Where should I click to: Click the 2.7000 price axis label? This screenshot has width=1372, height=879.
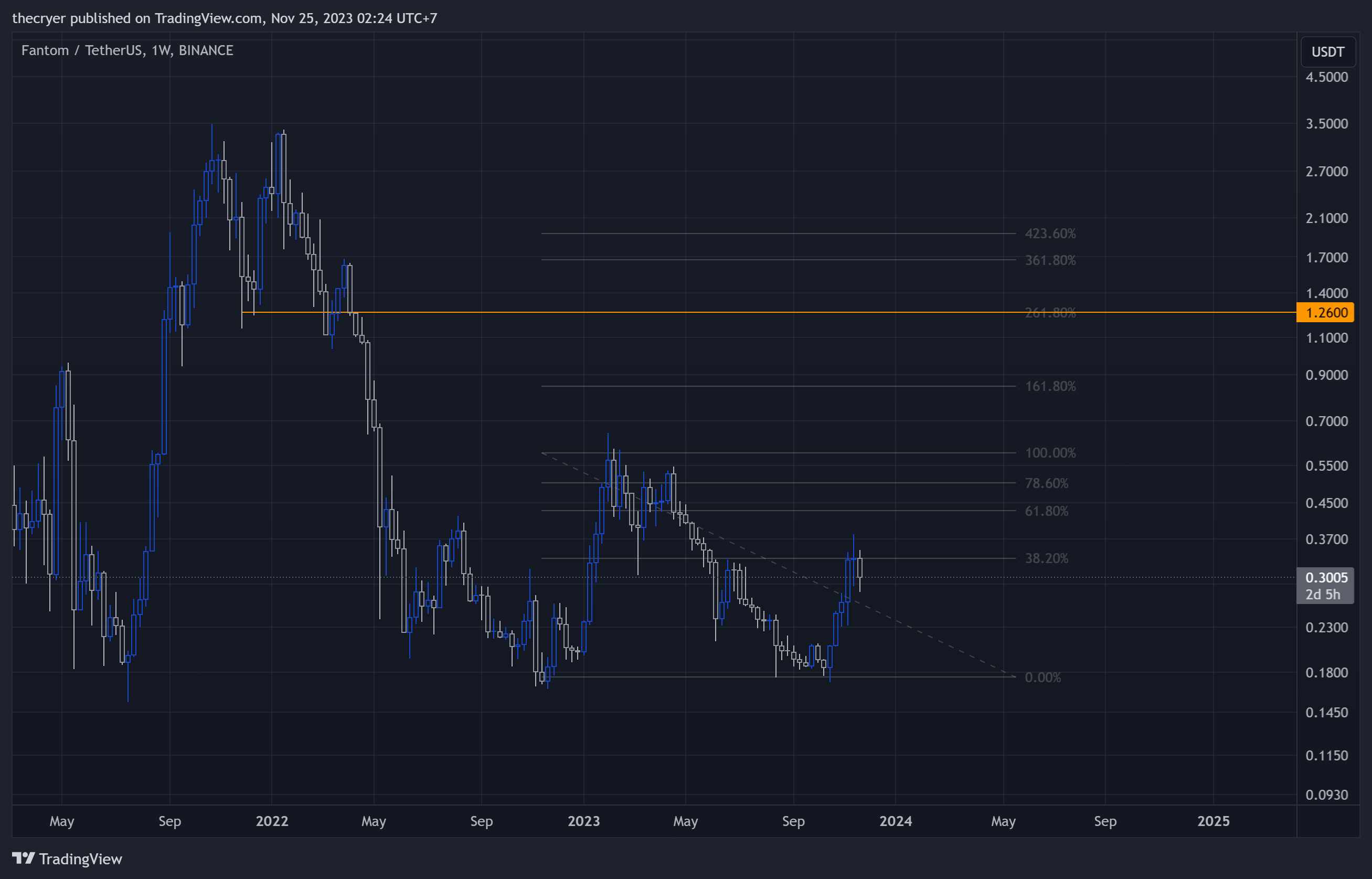1327,172
